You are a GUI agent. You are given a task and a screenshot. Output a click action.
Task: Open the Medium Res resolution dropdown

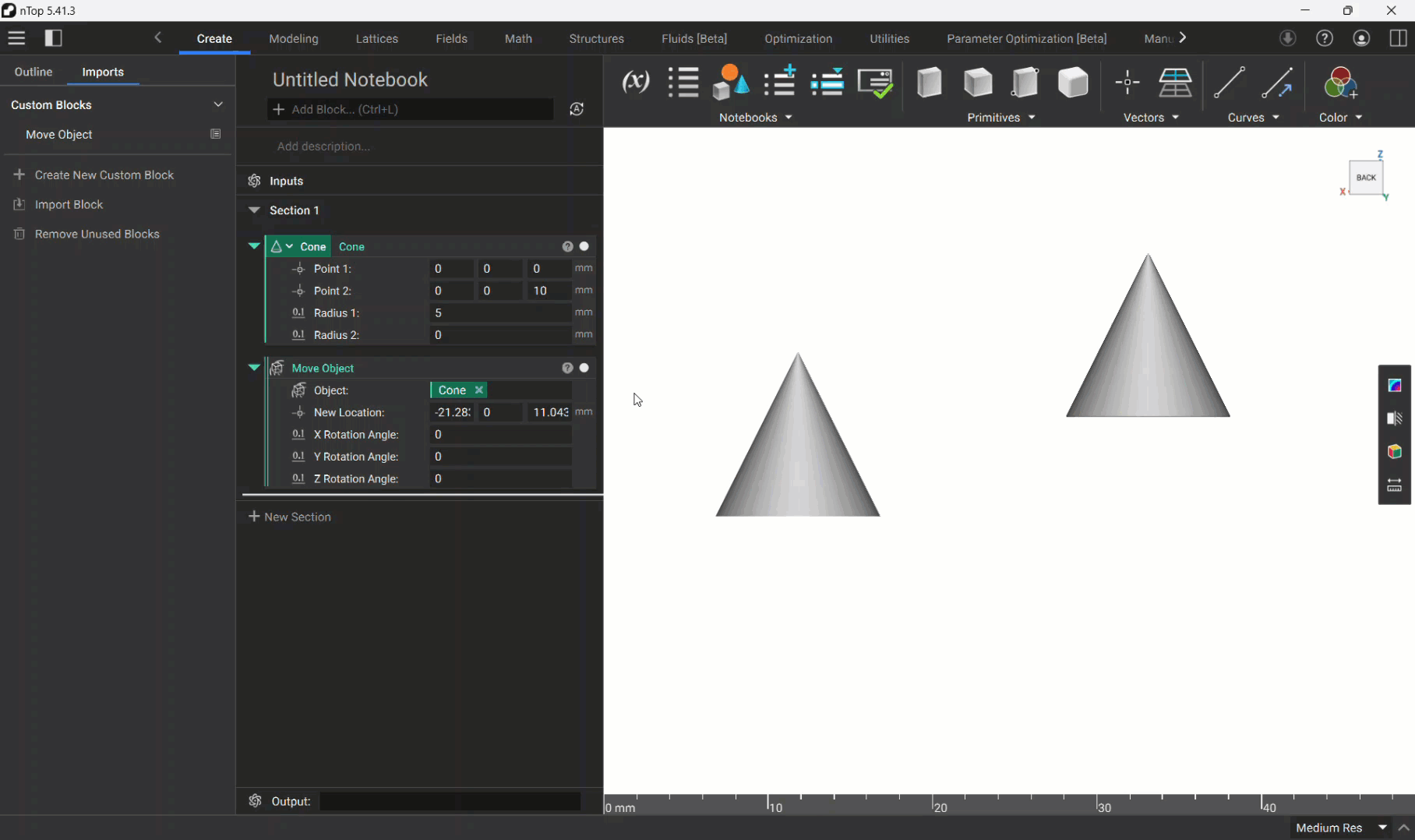1340,828
